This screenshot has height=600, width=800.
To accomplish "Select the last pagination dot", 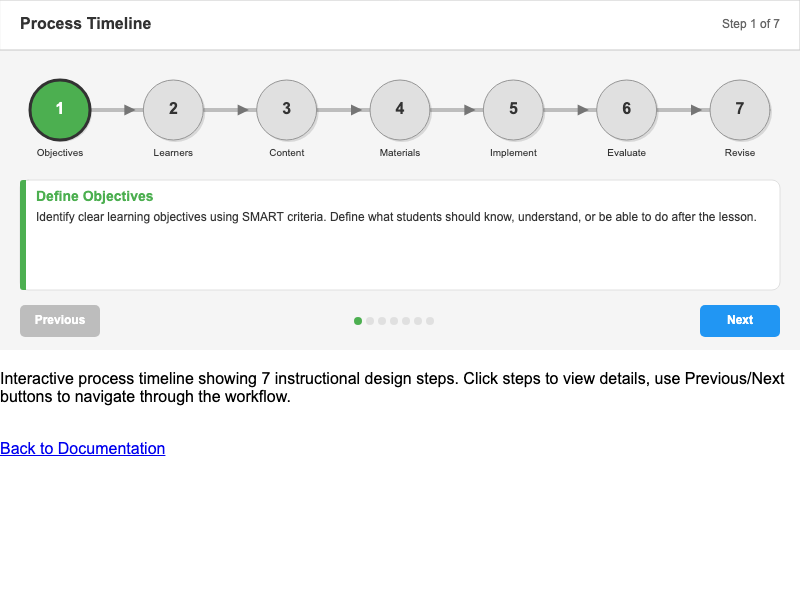I will click(x=430, y=321).
